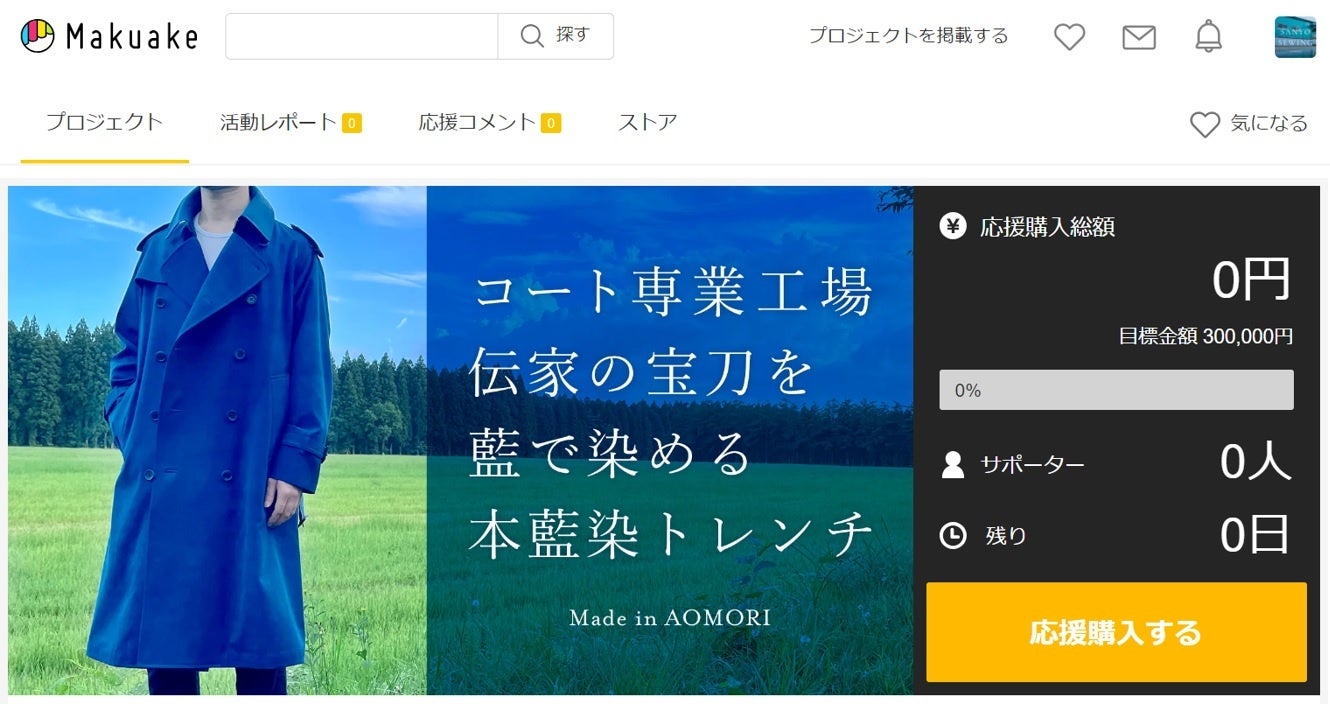
Task: Click the supporter person icon
Action: point(953,464)
